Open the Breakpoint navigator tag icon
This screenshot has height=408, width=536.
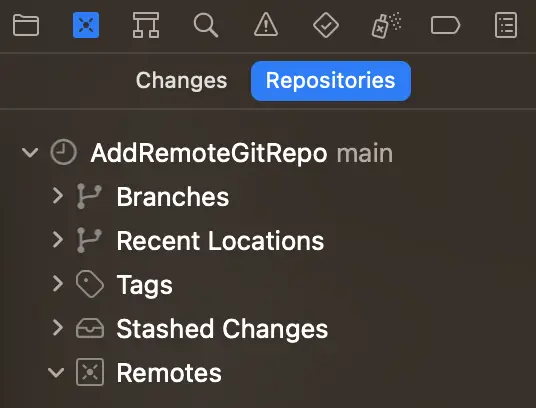click(445, 25)
